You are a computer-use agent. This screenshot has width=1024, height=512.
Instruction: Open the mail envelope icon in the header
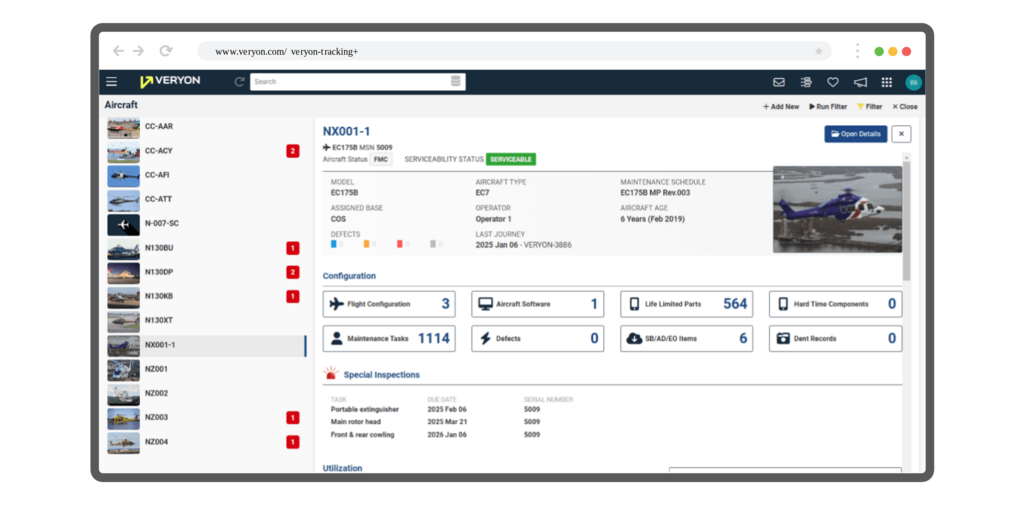(x=779, y=82)
